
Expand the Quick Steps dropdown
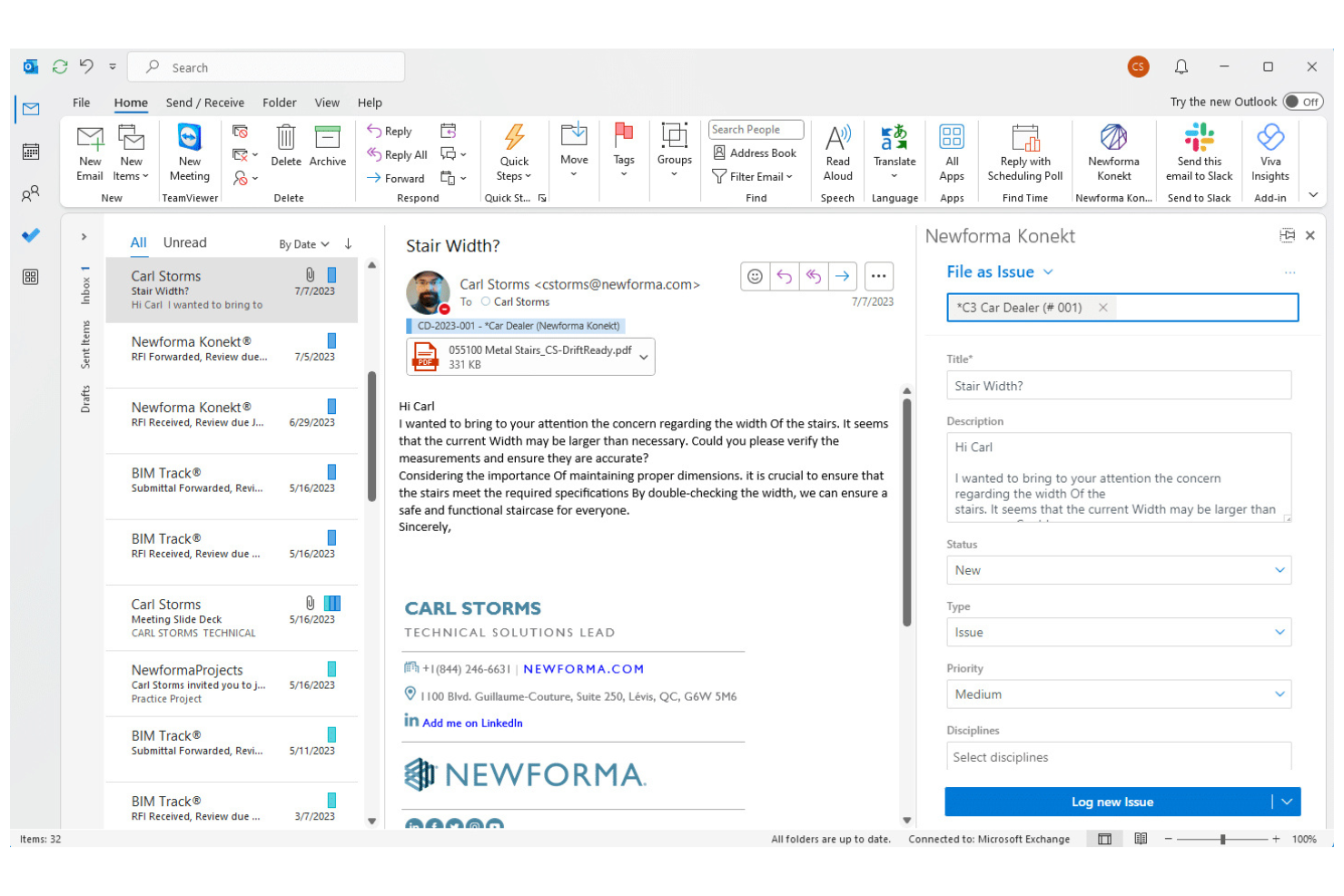[514, 153]
